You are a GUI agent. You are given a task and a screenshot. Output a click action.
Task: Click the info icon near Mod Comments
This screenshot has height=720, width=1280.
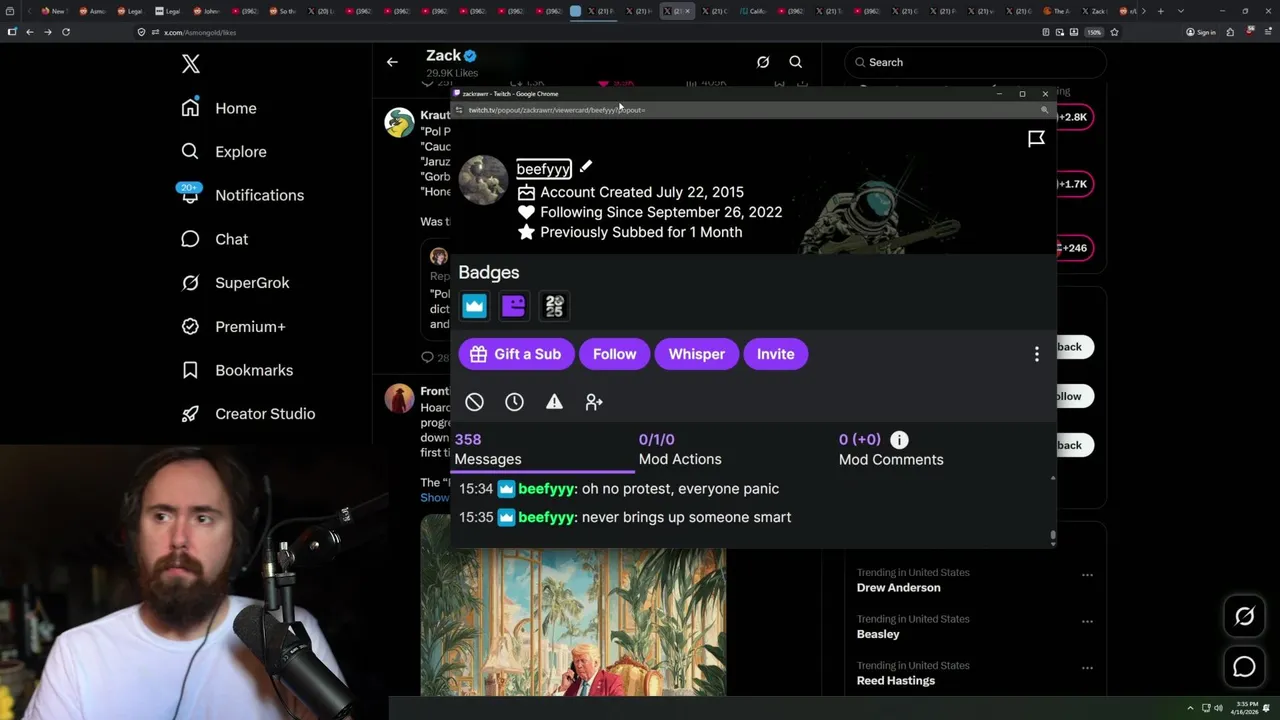pyautogui.click(x=899, y=440)
